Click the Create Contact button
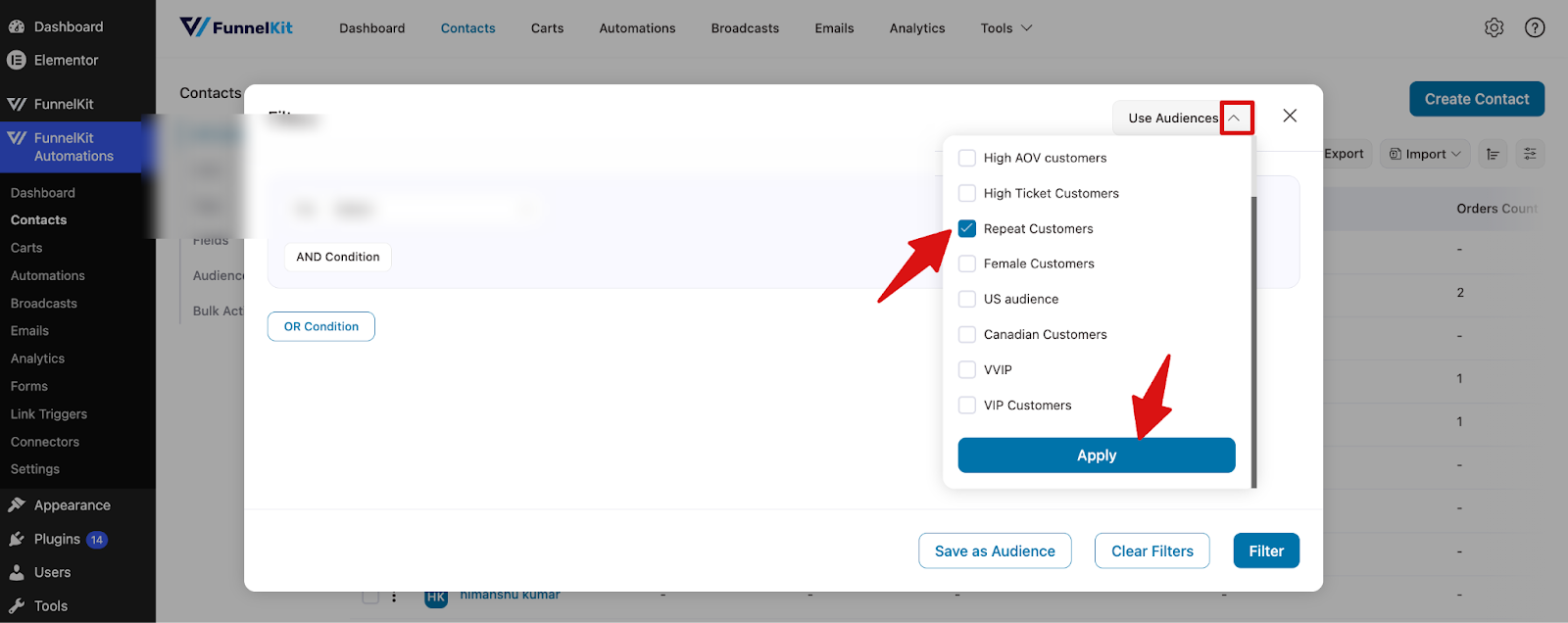This screenshot has width=1568, height=623. pyautogui.click(x=1477, y=99)
